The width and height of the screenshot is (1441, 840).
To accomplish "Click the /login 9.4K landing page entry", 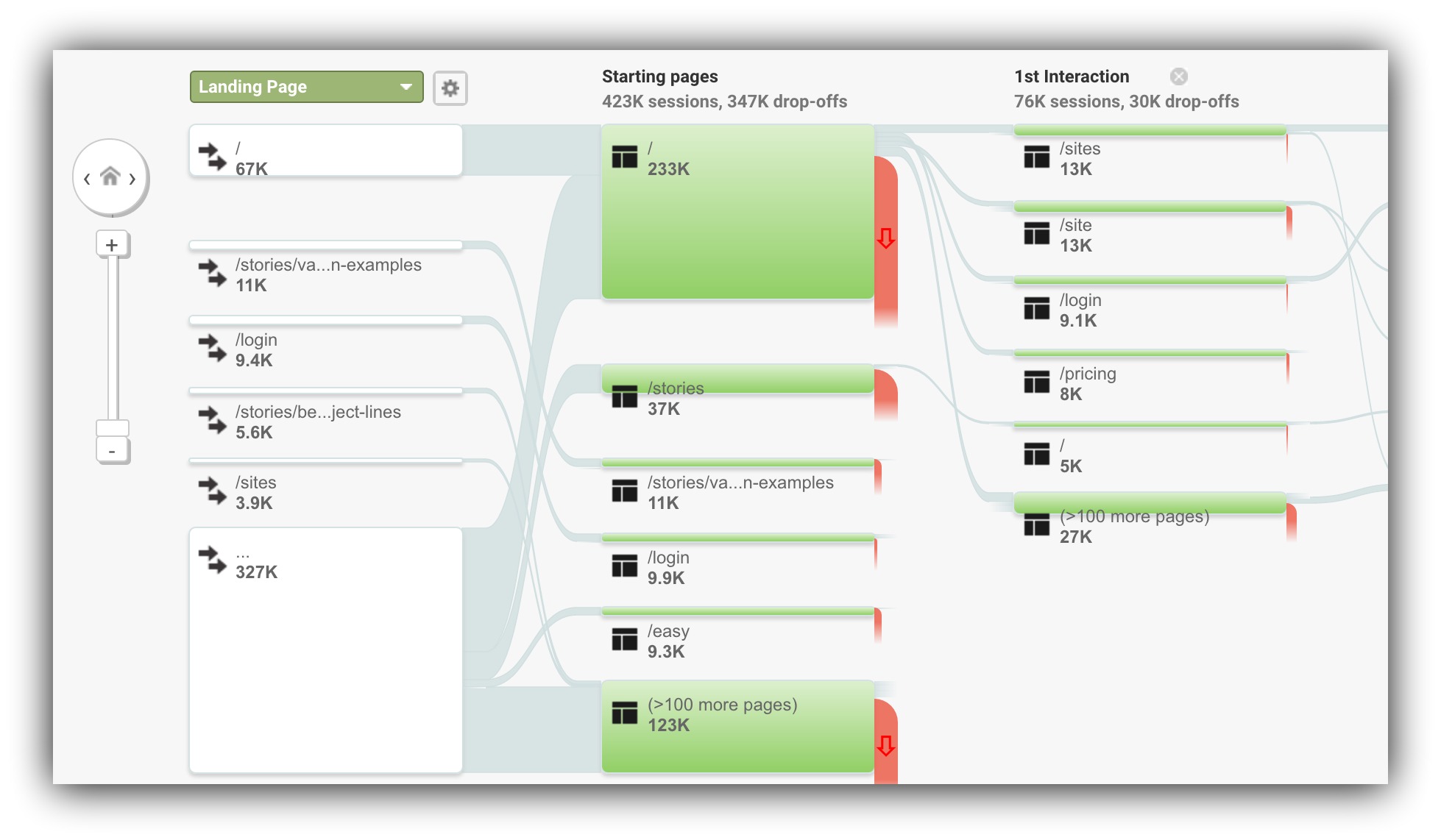I will [325, 349].
